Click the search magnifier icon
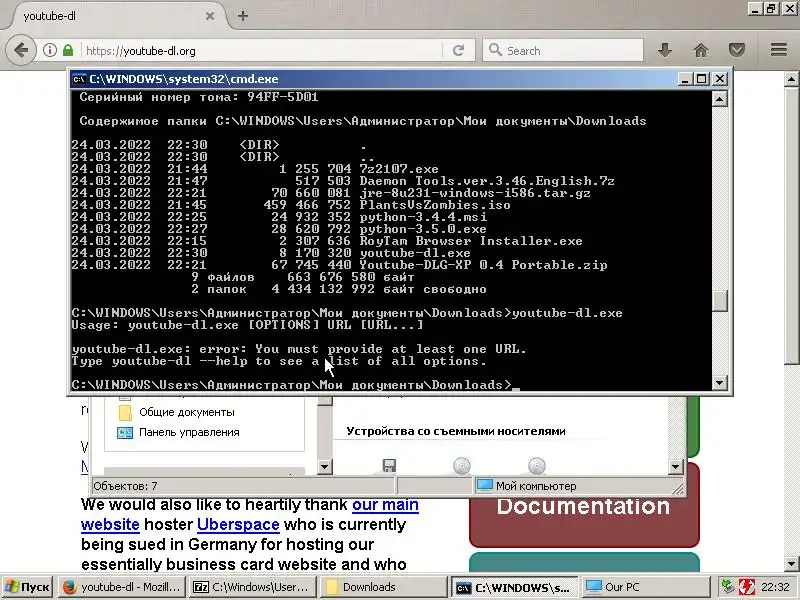800x600 pixels. tap(495, 50)
